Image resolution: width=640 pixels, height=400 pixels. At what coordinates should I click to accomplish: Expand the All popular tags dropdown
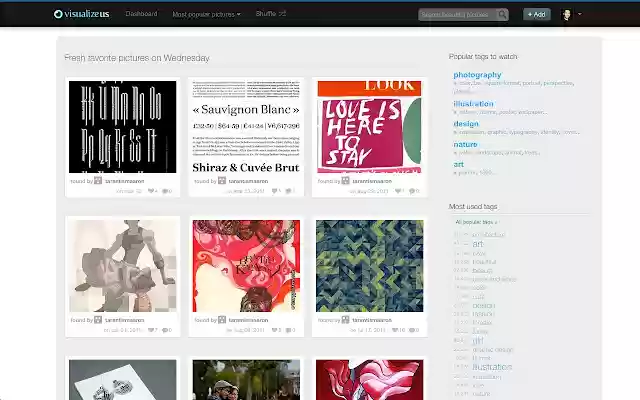(x=476, y=222)
